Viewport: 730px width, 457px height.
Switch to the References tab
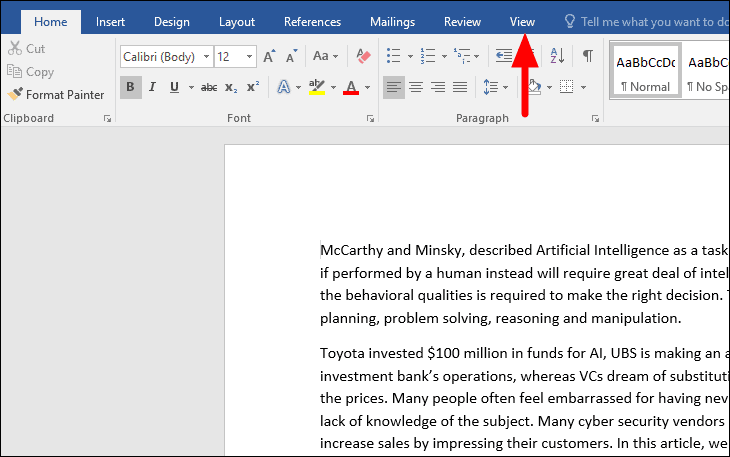[x=312, y=21]
